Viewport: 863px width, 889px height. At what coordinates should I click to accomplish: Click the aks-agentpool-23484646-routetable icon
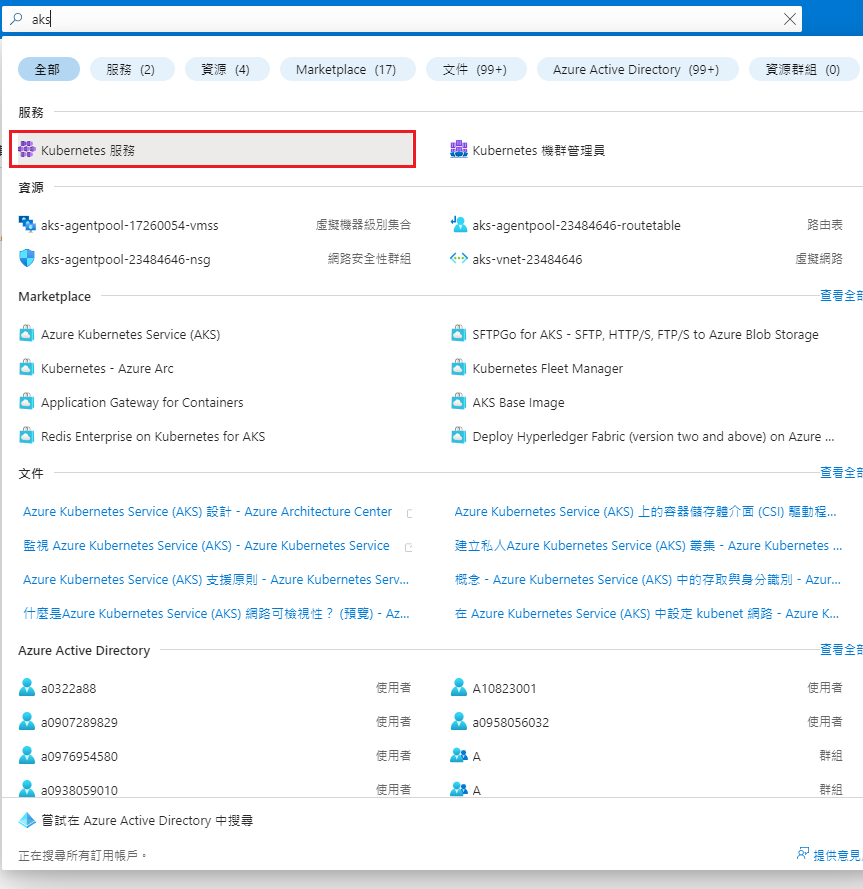tap(458, 225)
